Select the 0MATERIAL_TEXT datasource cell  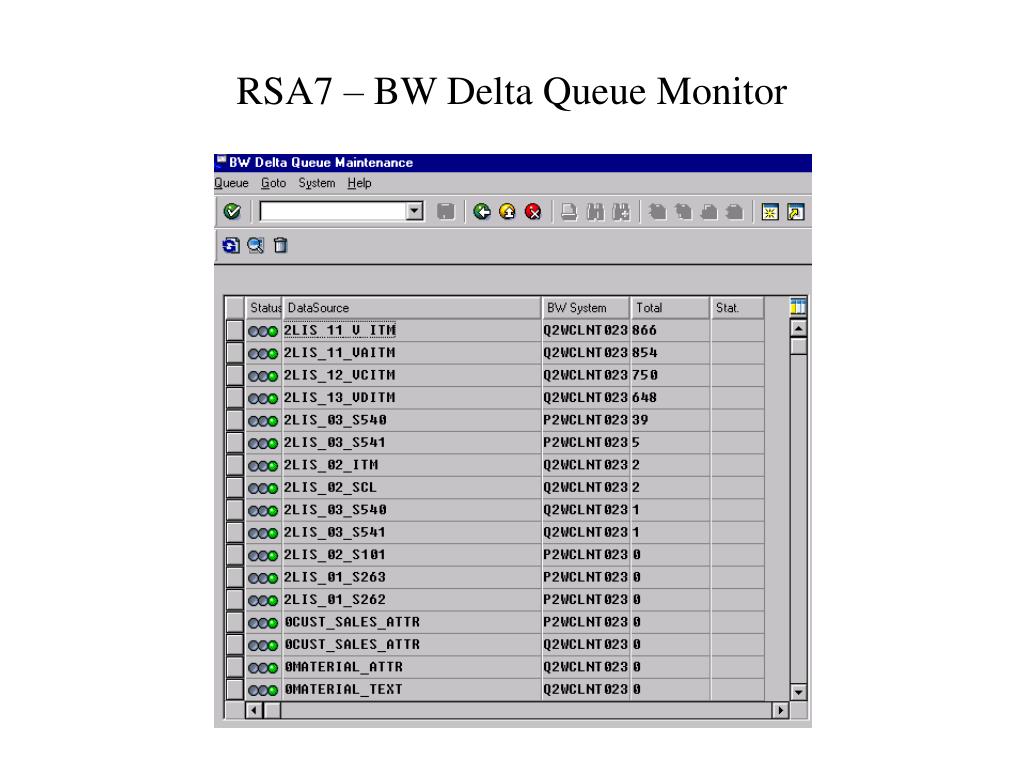coord(411,690)
